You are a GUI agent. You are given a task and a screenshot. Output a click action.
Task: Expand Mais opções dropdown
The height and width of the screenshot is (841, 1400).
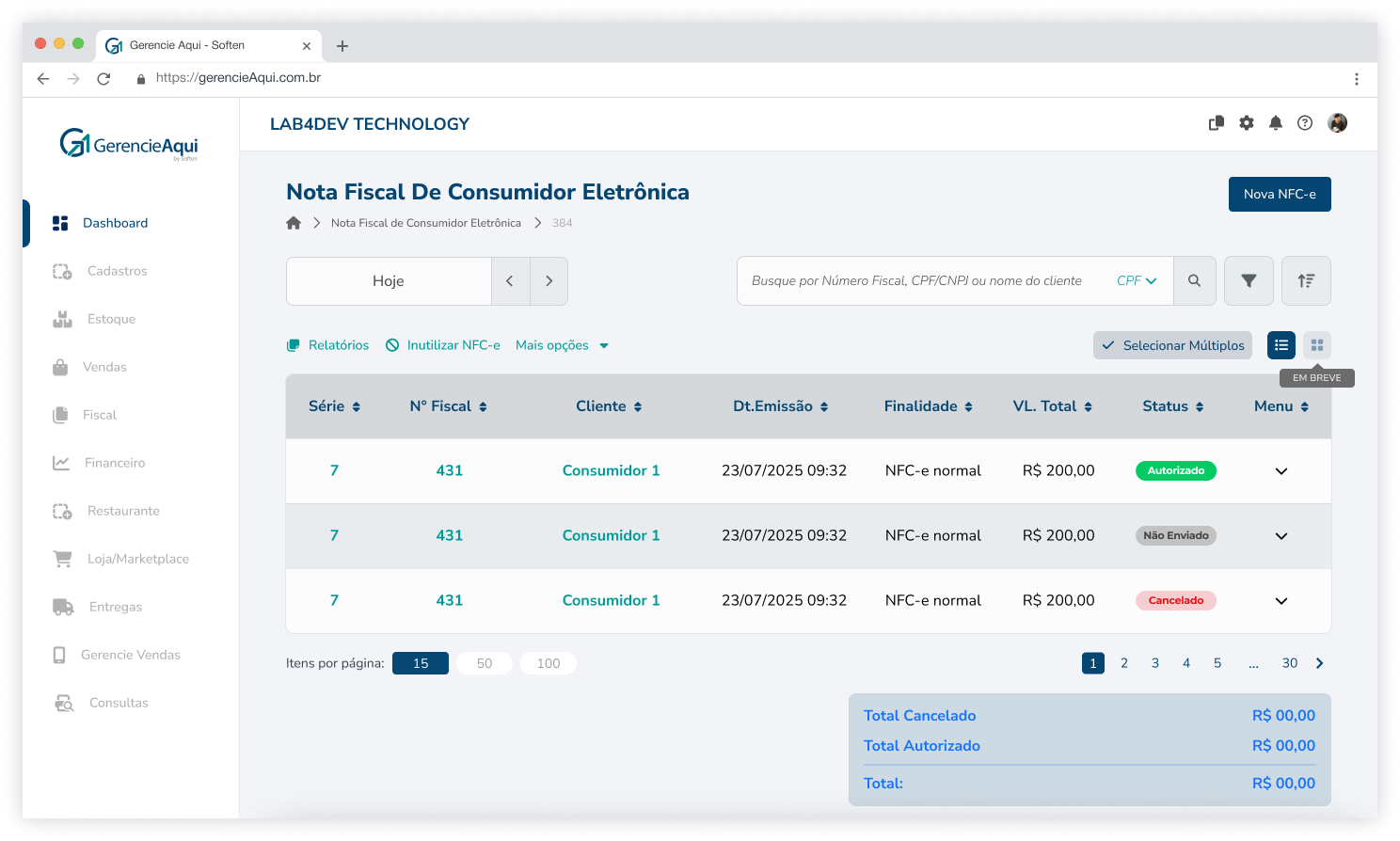coord(562,345)
